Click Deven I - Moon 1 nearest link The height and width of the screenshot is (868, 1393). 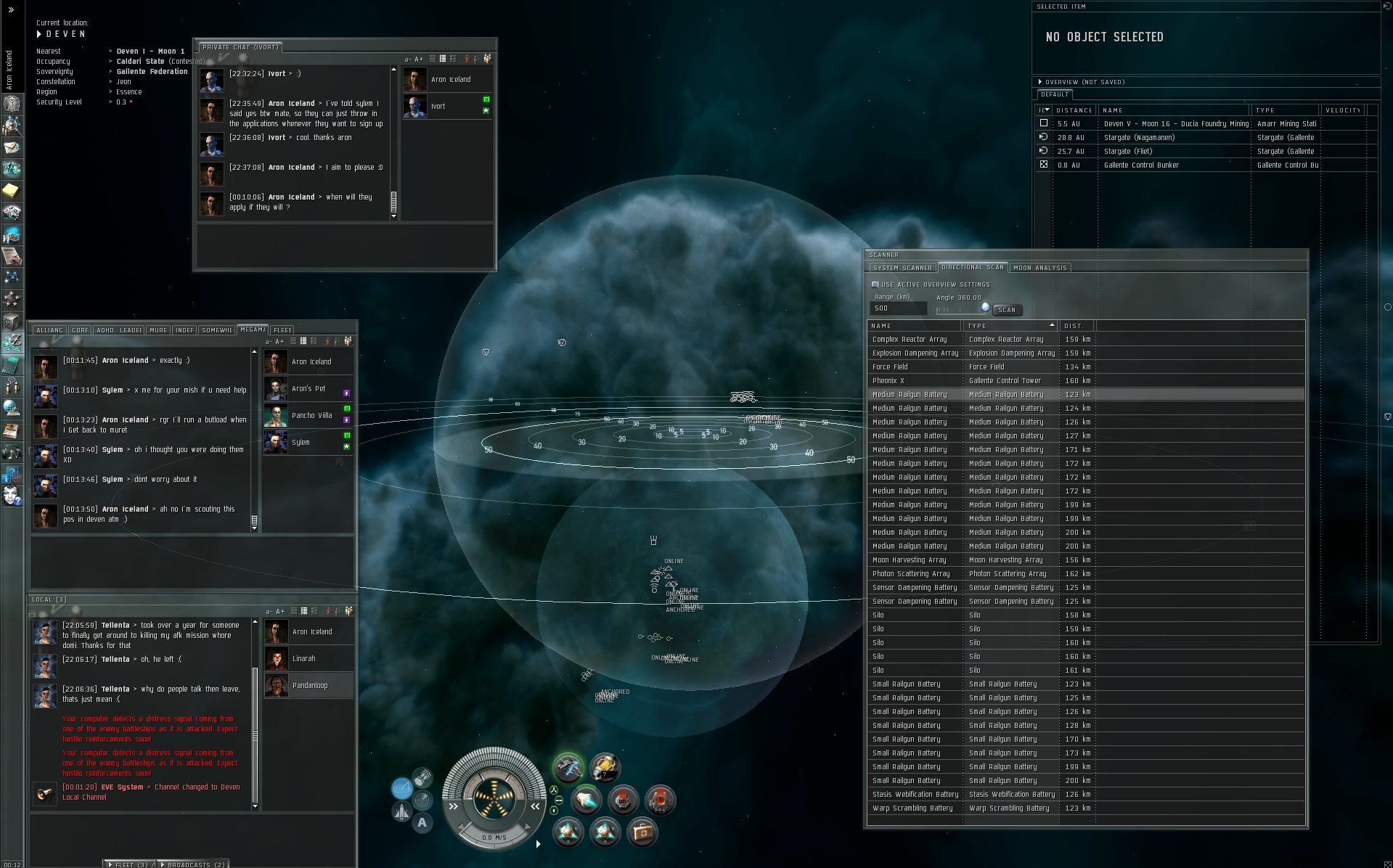coord(150,52)
